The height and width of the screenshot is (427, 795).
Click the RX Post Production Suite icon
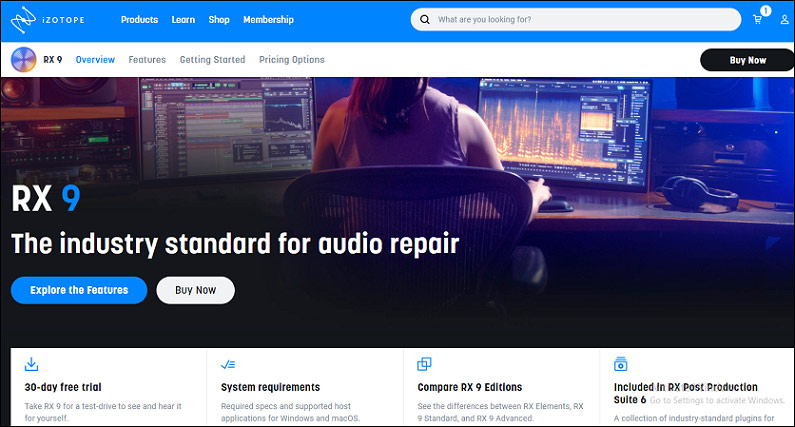621,364
